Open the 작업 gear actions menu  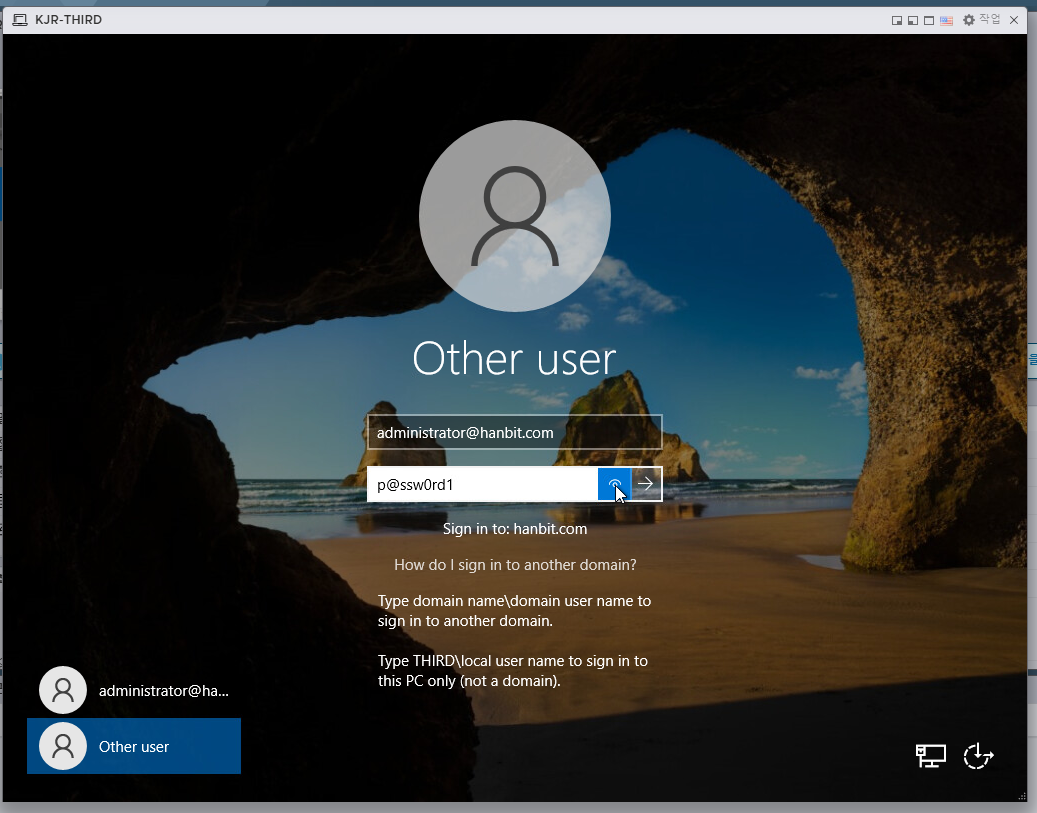click(981, 20)
